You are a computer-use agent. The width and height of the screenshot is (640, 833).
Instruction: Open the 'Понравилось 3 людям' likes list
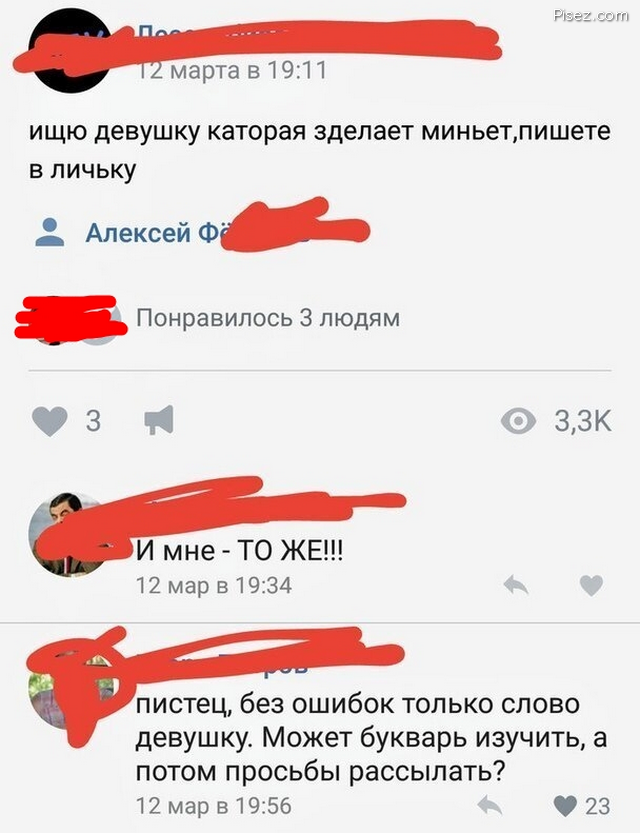(x=268, y=318)
